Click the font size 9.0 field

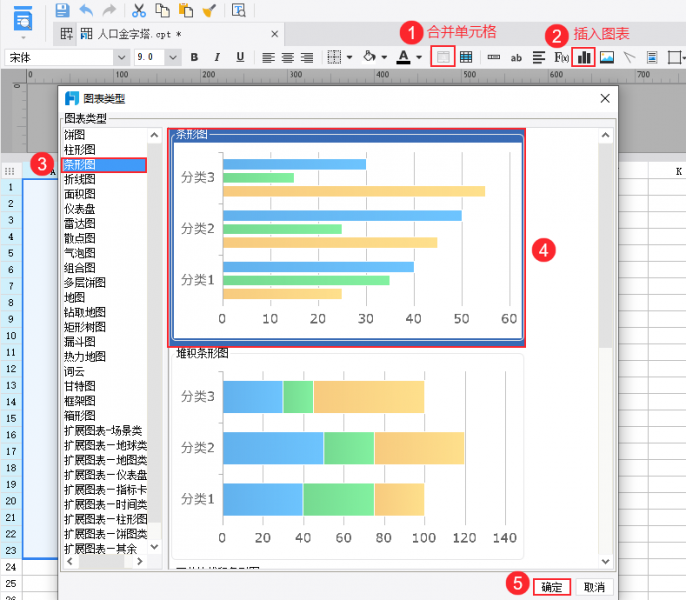tap(150, 57)
